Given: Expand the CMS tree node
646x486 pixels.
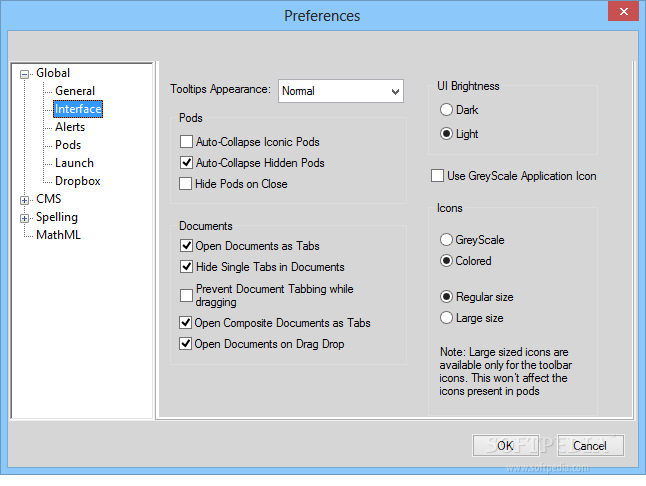Looking at the screenshot, I should tap(24, 200).
